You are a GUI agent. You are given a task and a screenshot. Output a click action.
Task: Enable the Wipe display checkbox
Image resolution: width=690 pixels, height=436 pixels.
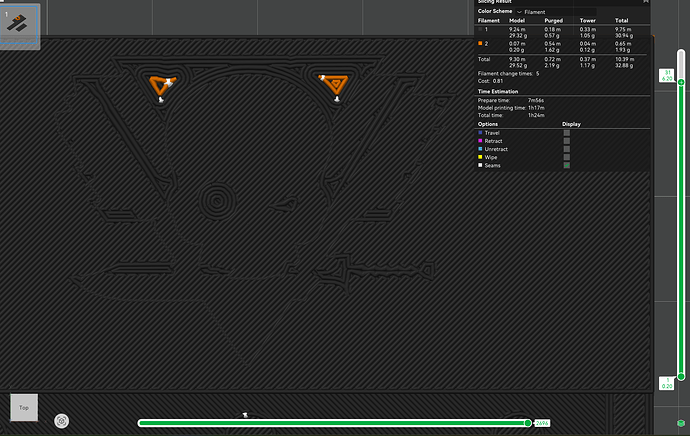click(x=567, y=157)
